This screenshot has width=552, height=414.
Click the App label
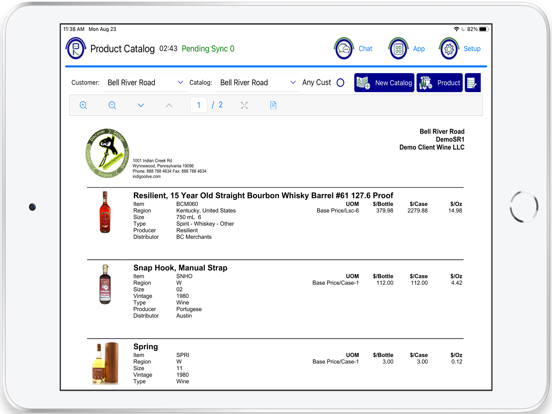(x=419, y=49)
